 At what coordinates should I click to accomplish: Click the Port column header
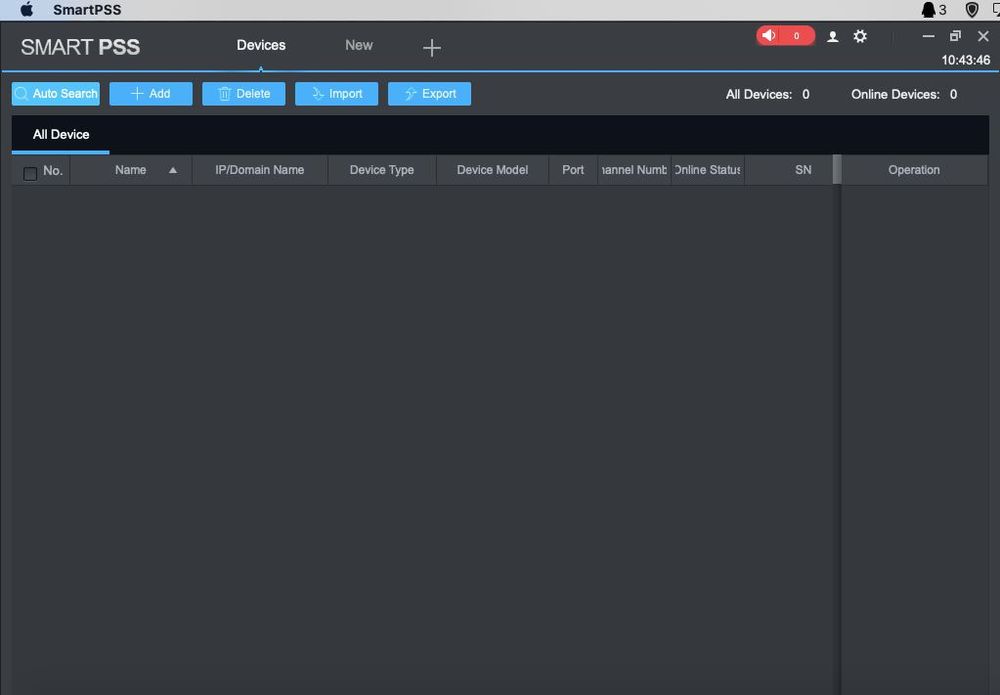(573, 170)
